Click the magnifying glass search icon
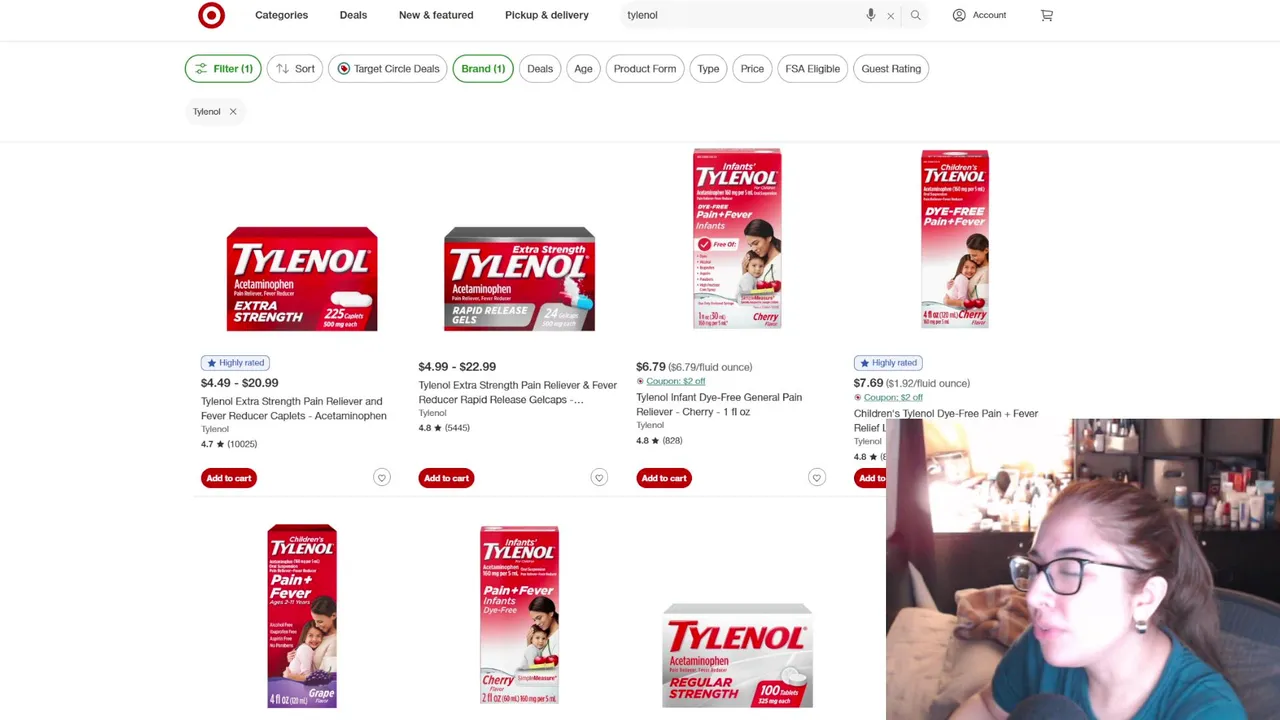The width and height of the screenshot is (1280, 720). click(x=915, y=15)
